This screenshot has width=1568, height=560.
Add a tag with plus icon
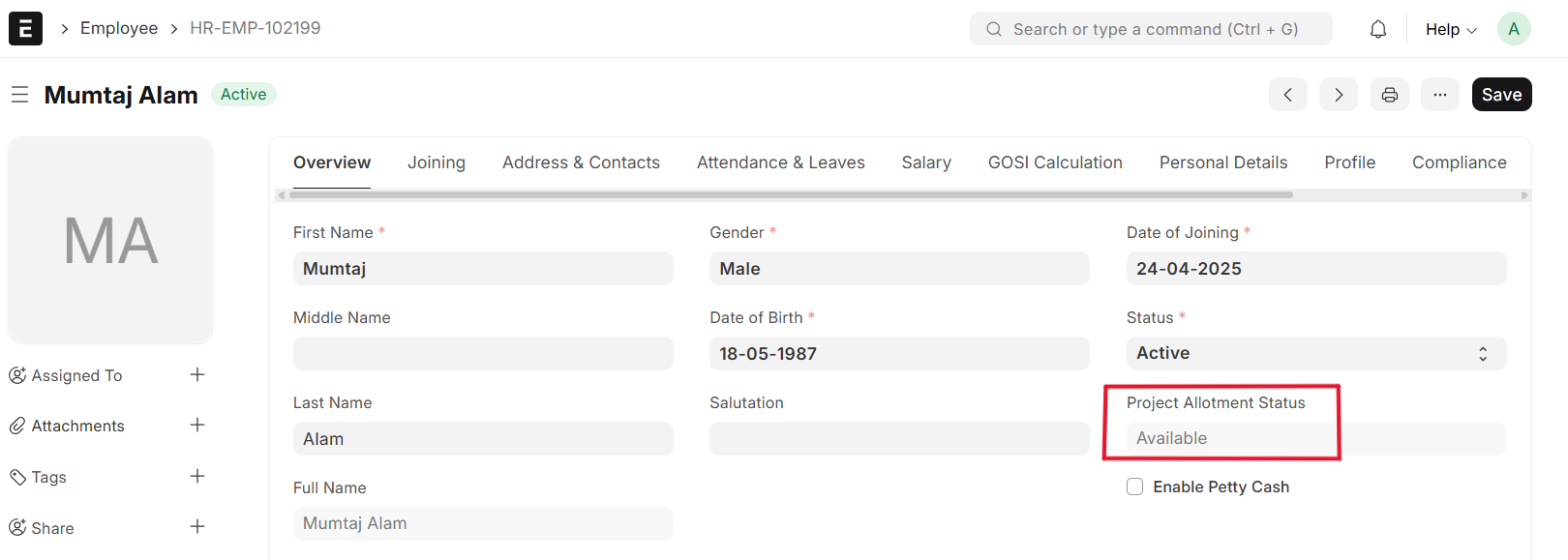coord(197,477)
